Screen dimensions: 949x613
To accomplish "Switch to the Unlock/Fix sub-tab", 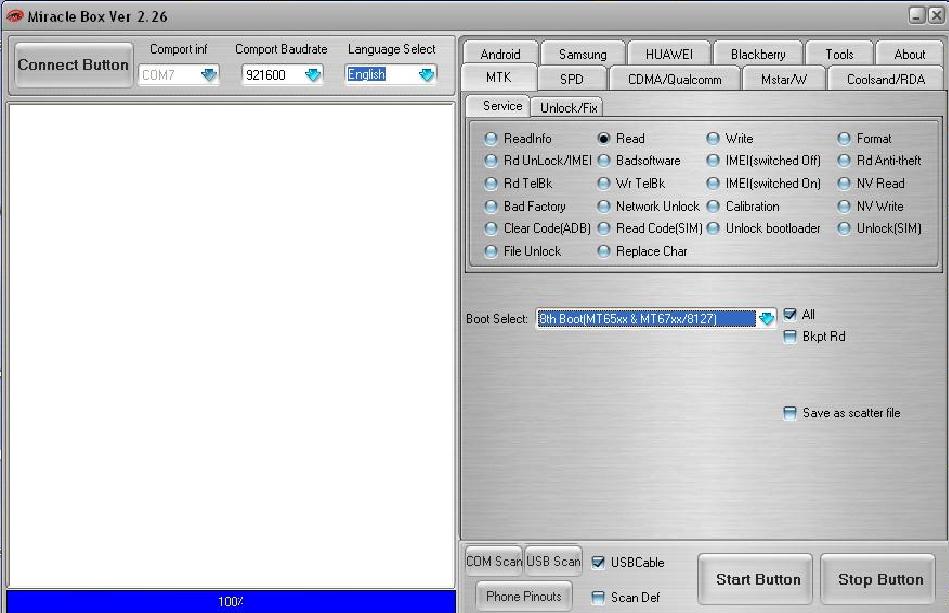I will (x=568, y=107).
